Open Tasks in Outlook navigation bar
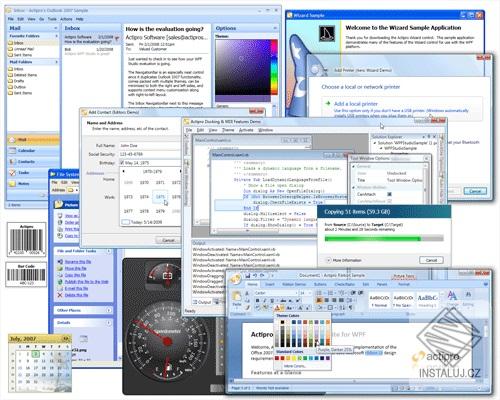 click(x=33, y=173)
